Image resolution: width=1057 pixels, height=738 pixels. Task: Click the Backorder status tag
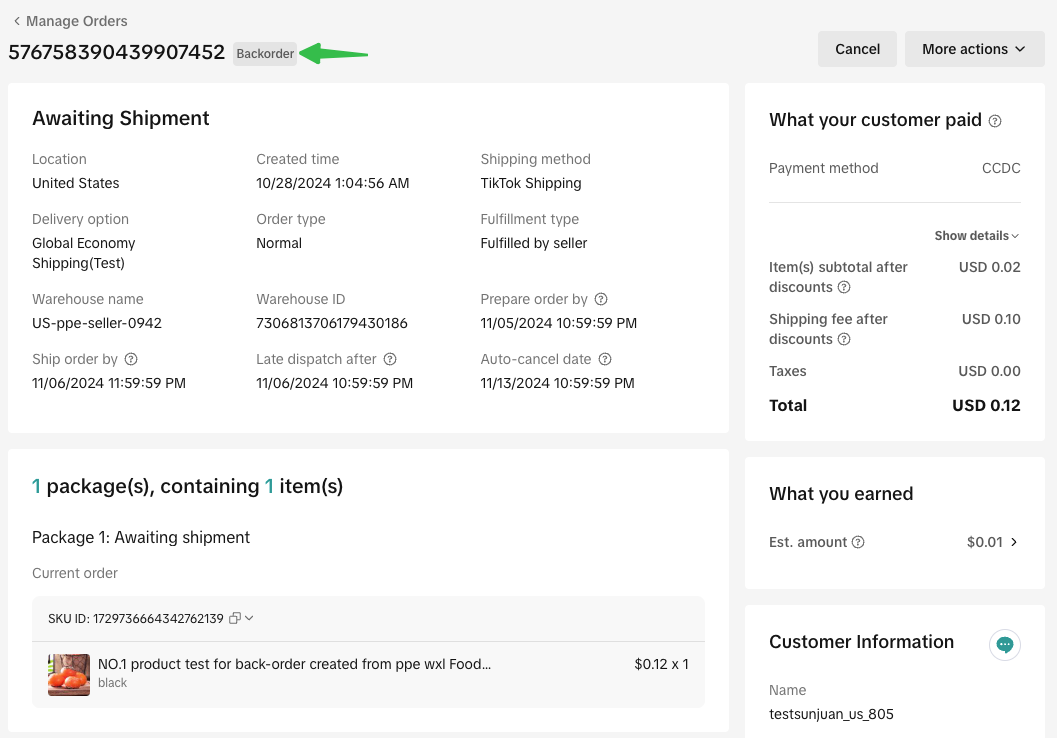(x=265, y=54)
